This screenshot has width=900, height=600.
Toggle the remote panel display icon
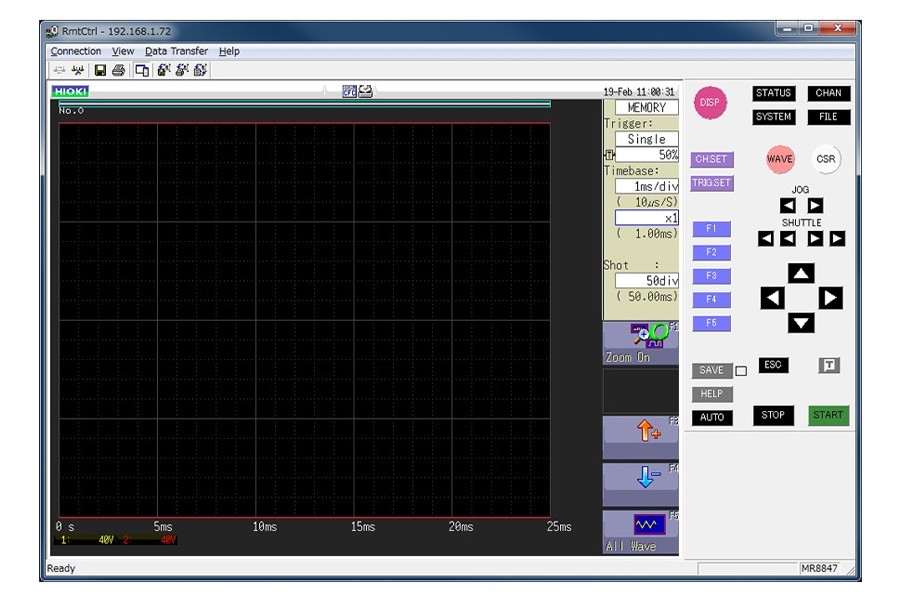tap(142, 71)
